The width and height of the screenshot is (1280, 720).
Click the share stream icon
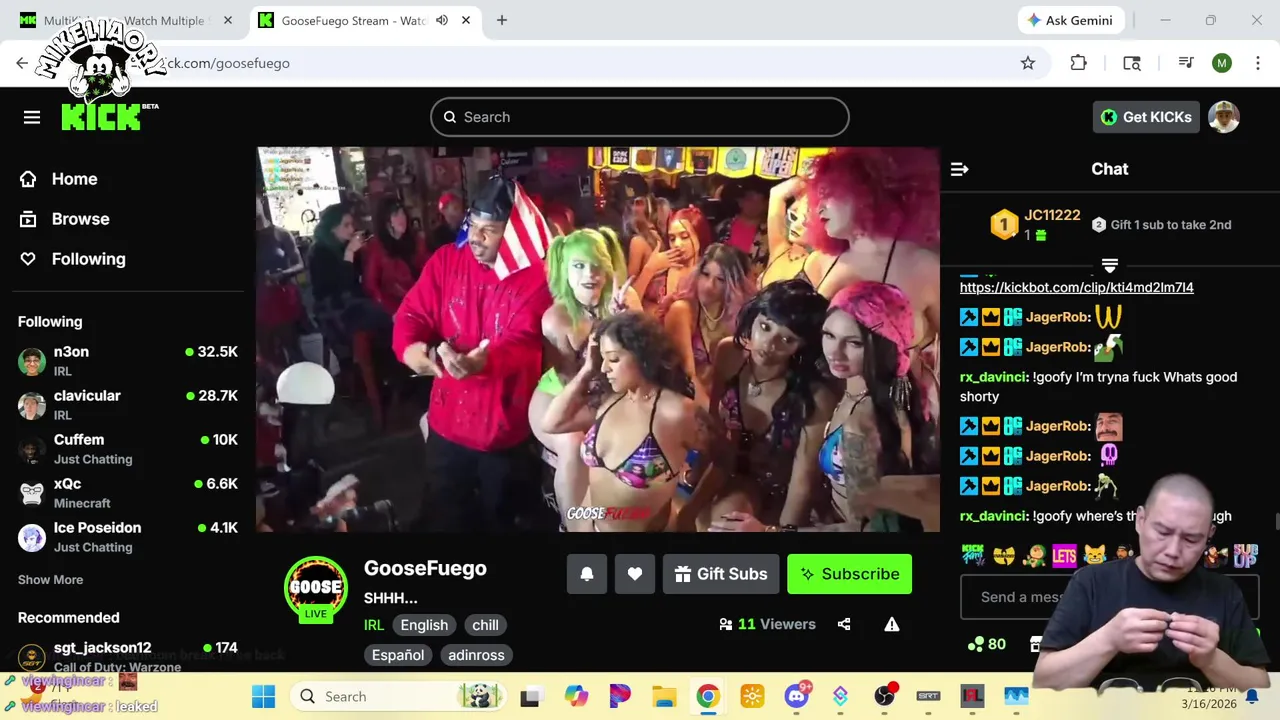[x=844, y=624]
